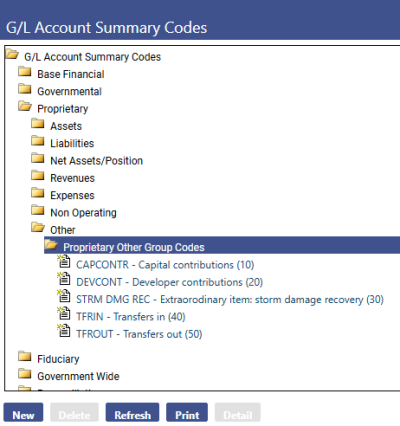
Task: Collapse the root G/L Account Summary Codes folder
Action: click(12, 54)
